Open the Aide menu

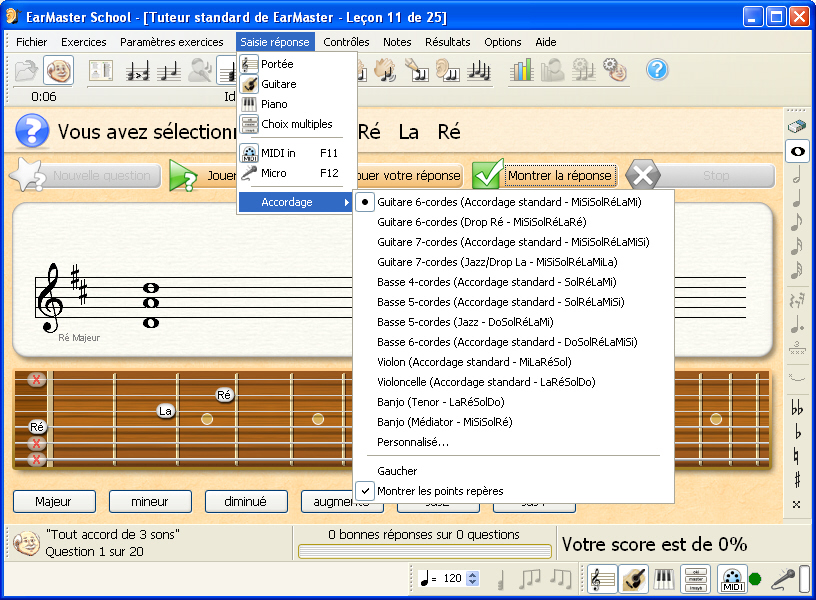tap(546, 42)
